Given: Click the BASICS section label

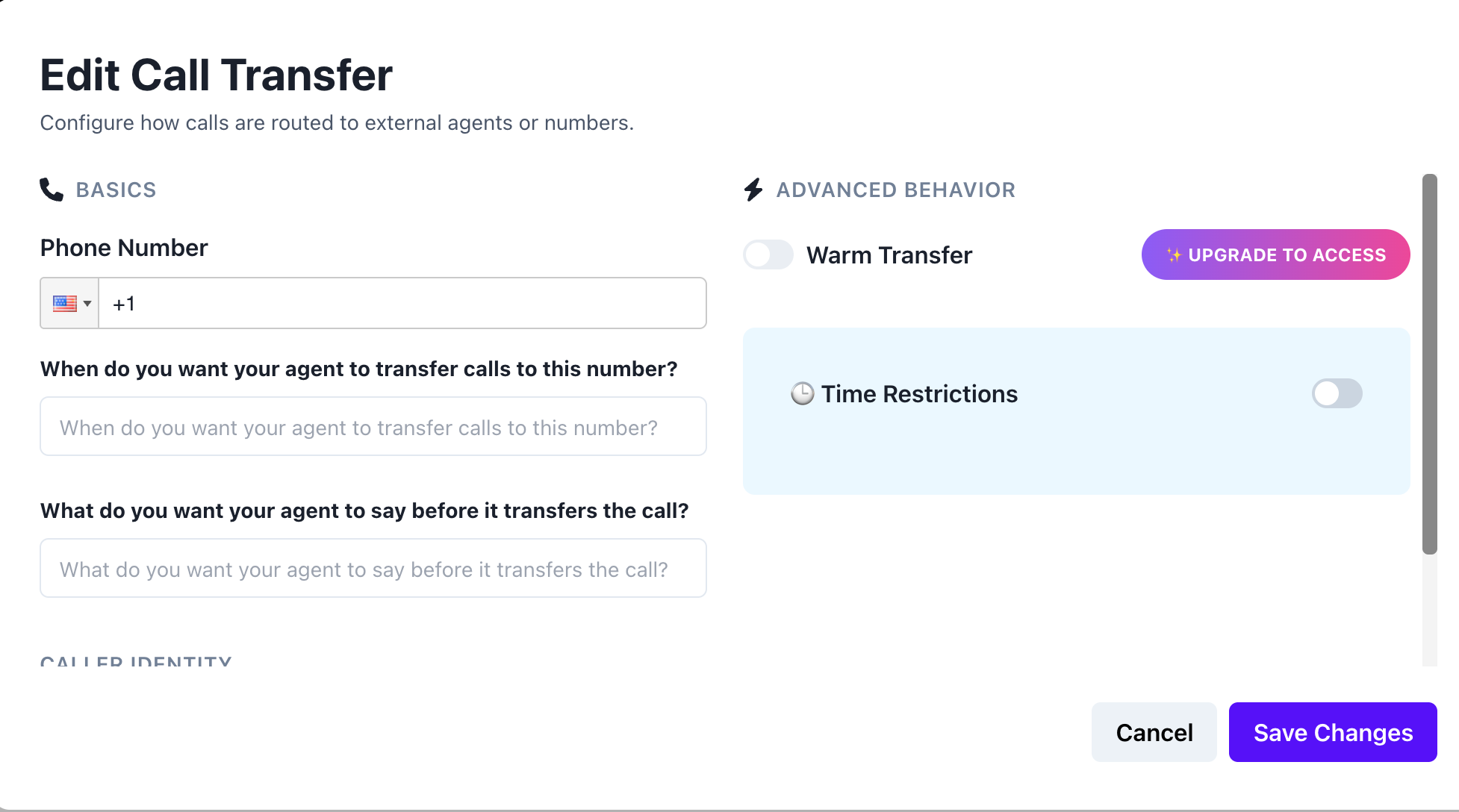Looking at the screenshot, I should [x=116, y=190].
